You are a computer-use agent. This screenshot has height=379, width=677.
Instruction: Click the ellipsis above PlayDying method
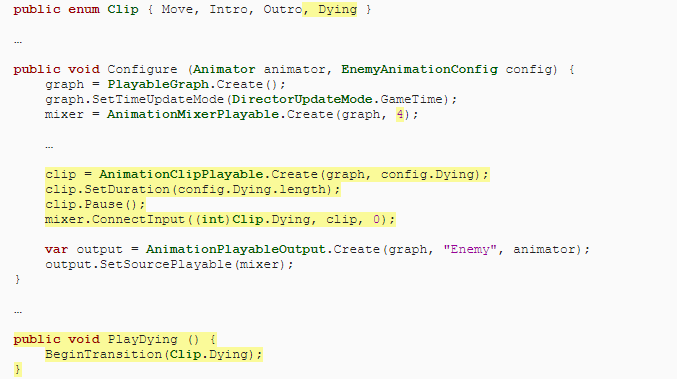[18, 312]
